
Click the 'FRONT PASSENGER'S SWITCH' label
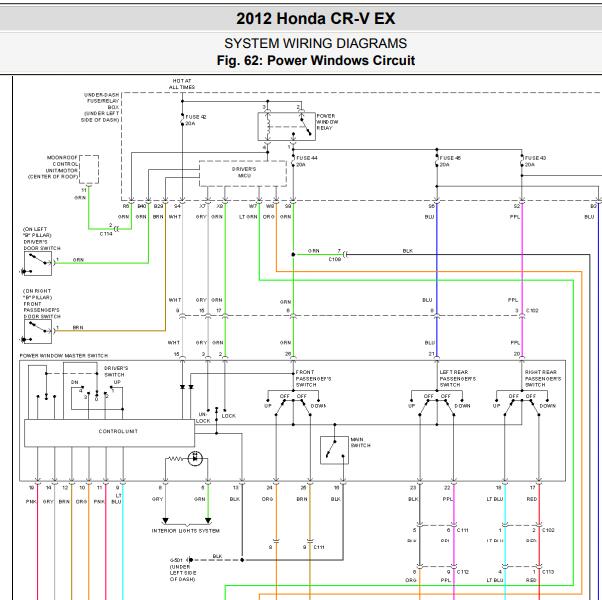313,378
